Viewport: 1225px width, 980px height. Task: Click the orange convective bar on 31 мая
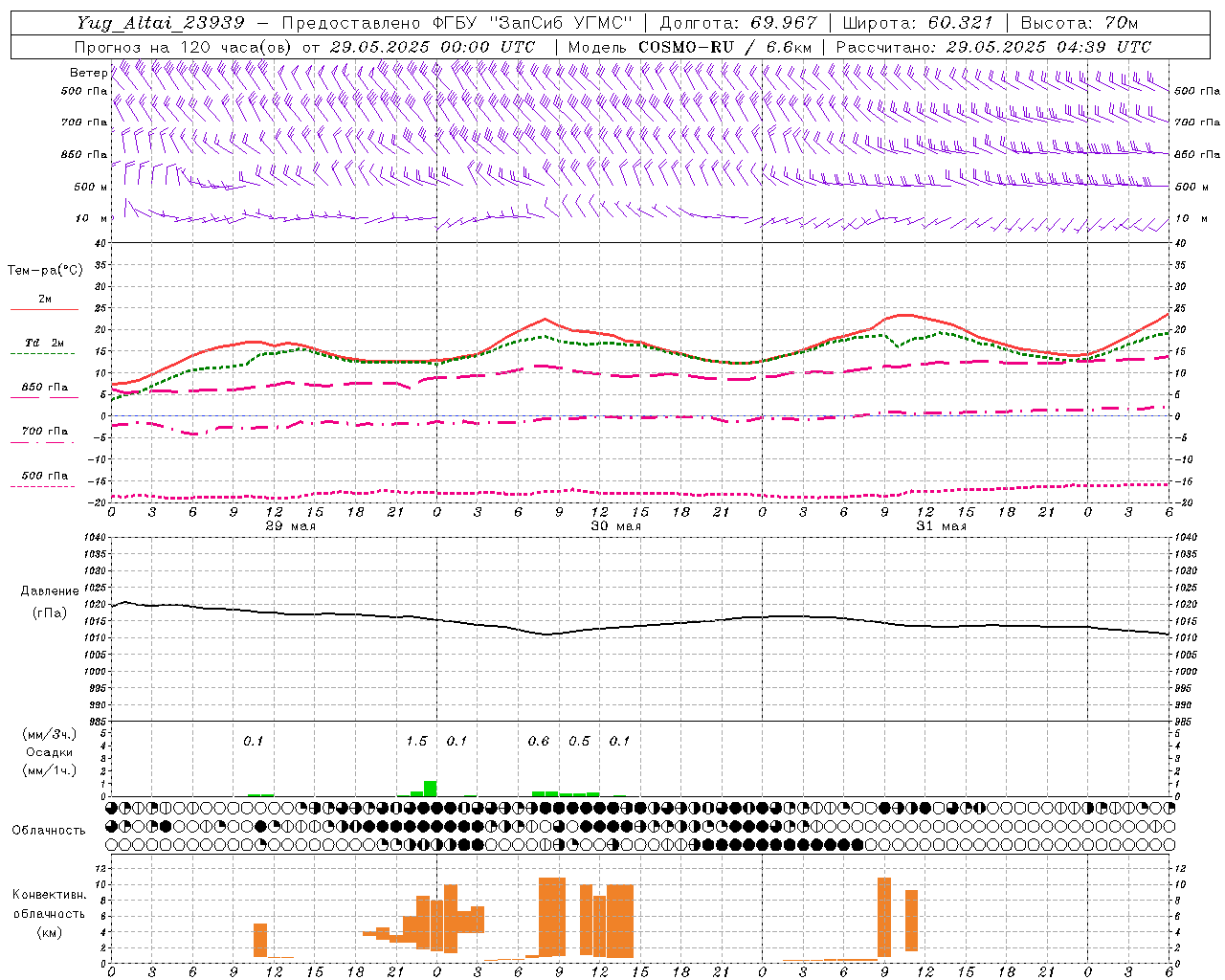(883, 916)
